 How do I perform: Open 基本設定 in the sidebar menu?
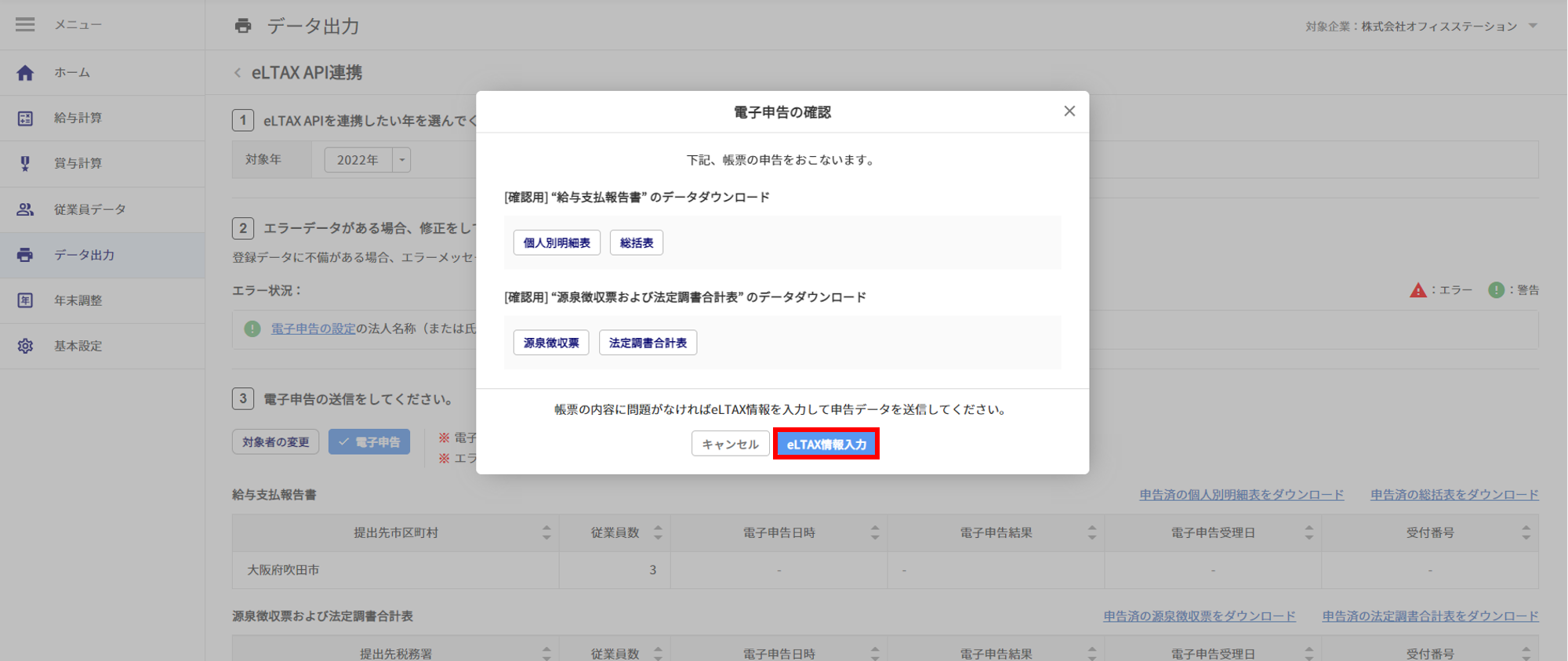(102, 346)
